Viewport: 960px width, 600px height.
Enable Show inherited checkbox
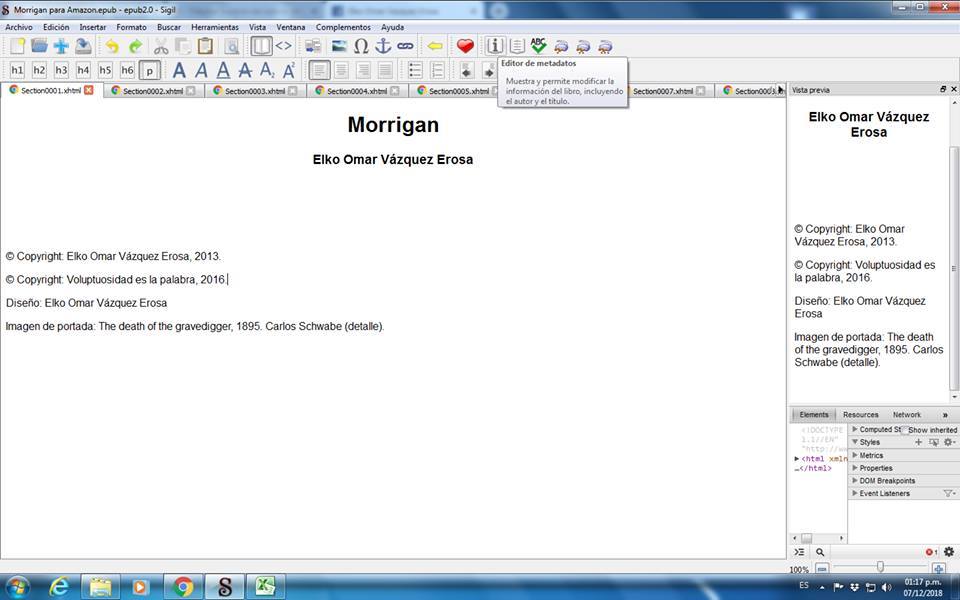903,430
